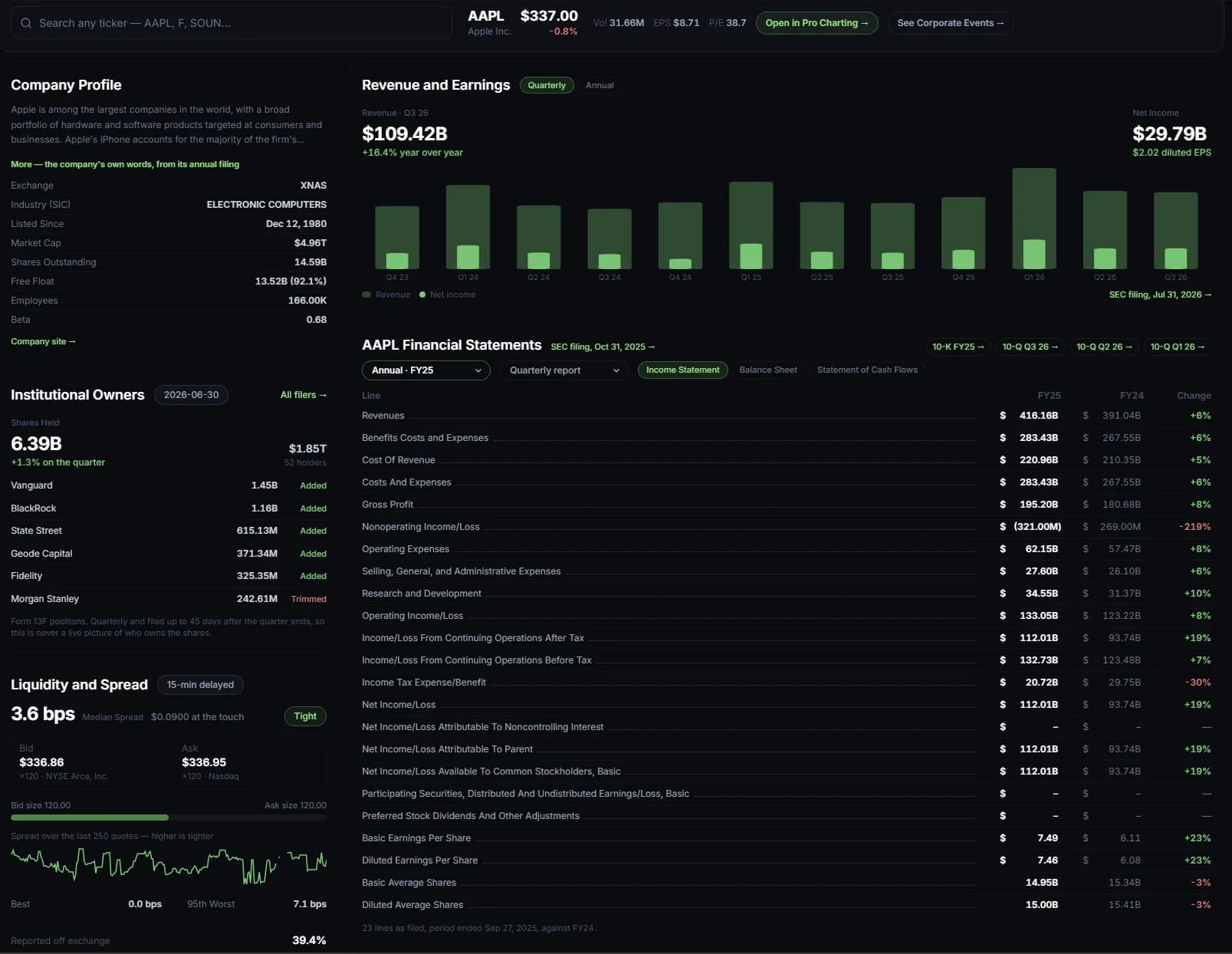The width and height of the screenshot is (1232, 954).
Task: Select the Geode Capital owner row
Action: coord(169,554)
